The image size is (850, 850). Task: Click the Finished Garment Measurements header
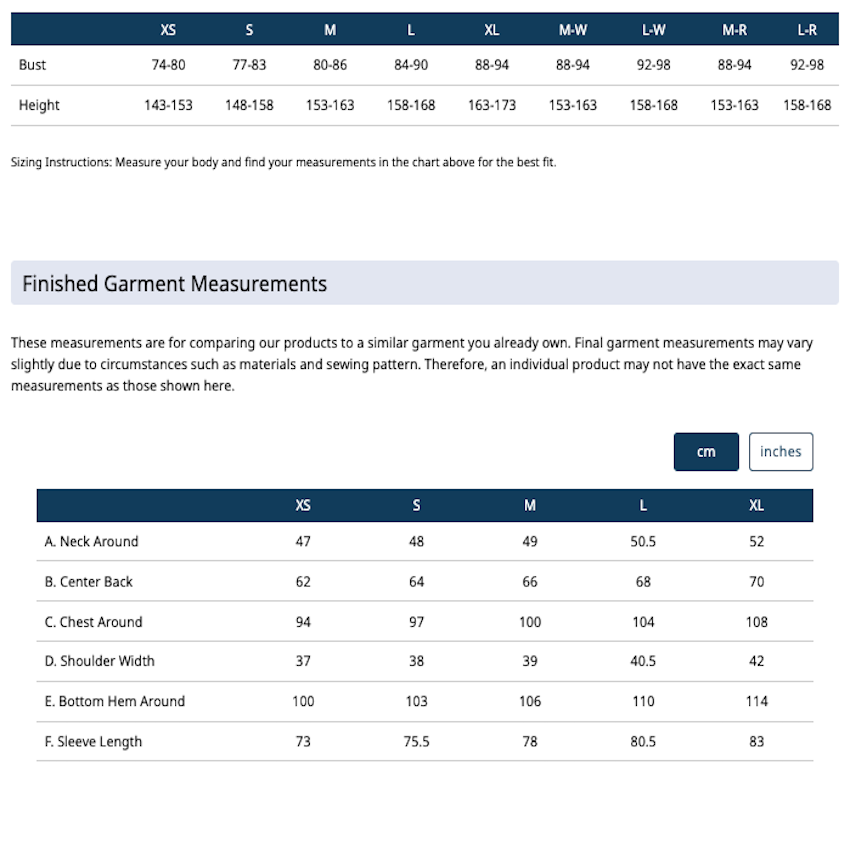[175, 284]
